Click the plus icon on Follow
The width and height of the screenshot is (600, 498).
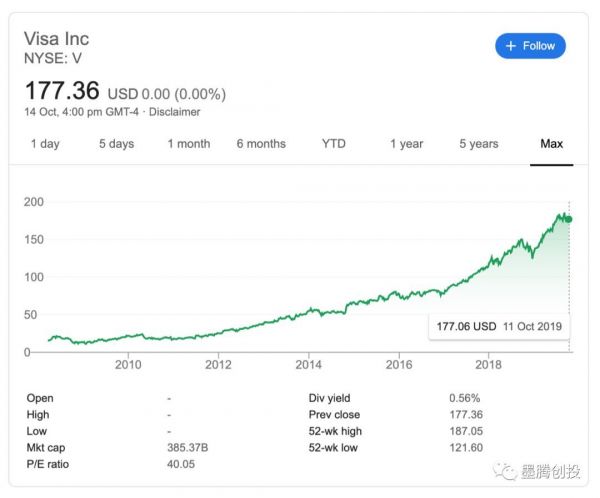[x=511, y=46]
